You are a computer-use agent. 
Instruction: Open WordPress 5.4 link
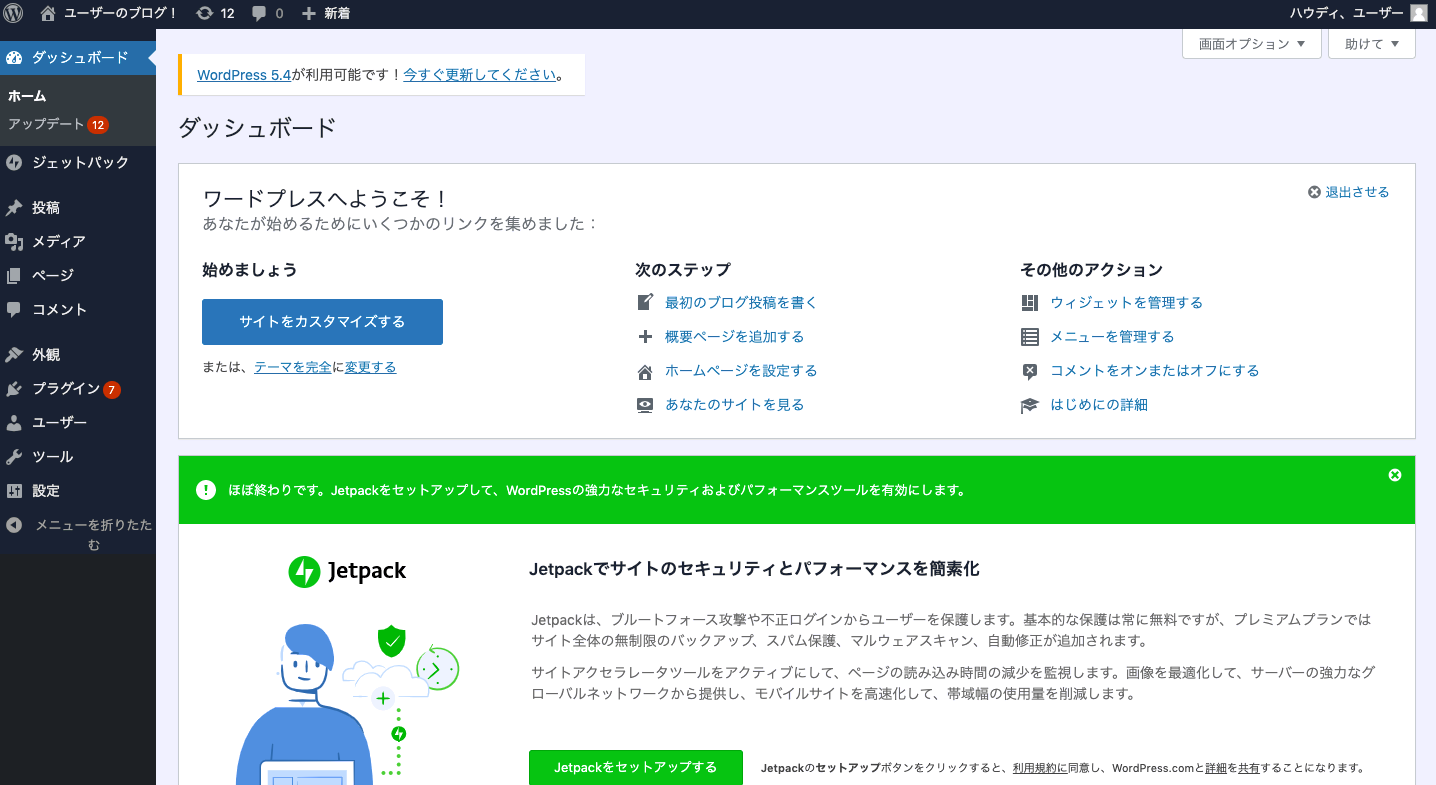(x=244, y=75)
